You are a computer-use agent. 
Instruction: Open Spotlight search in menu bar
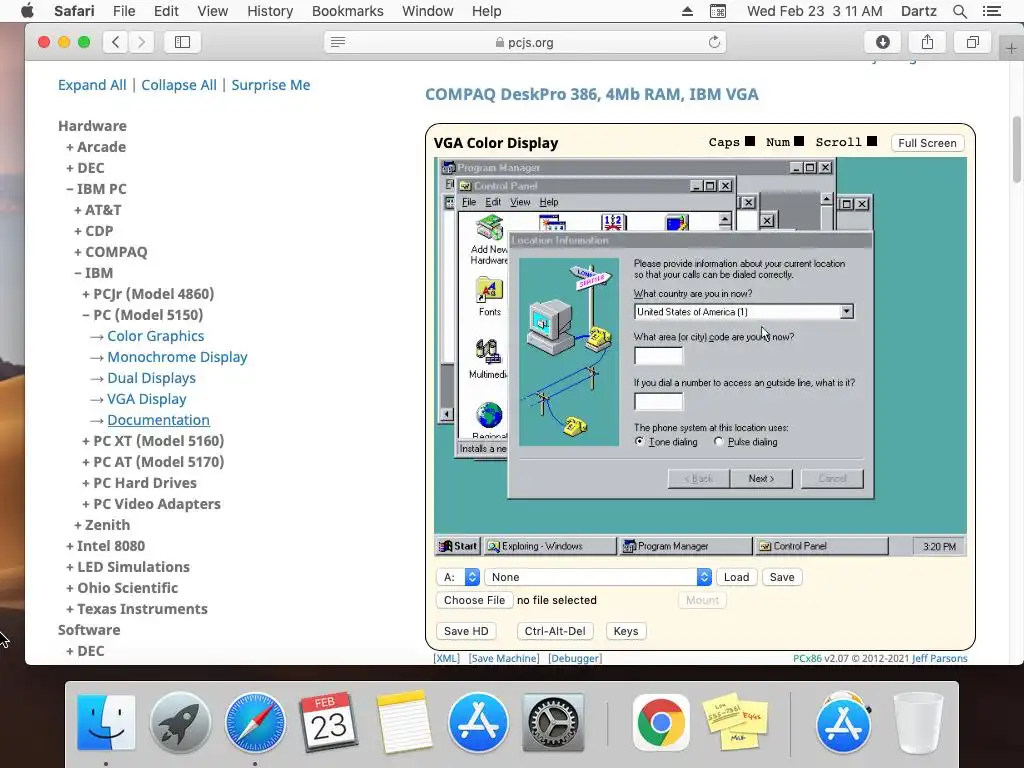pos(959,11)
